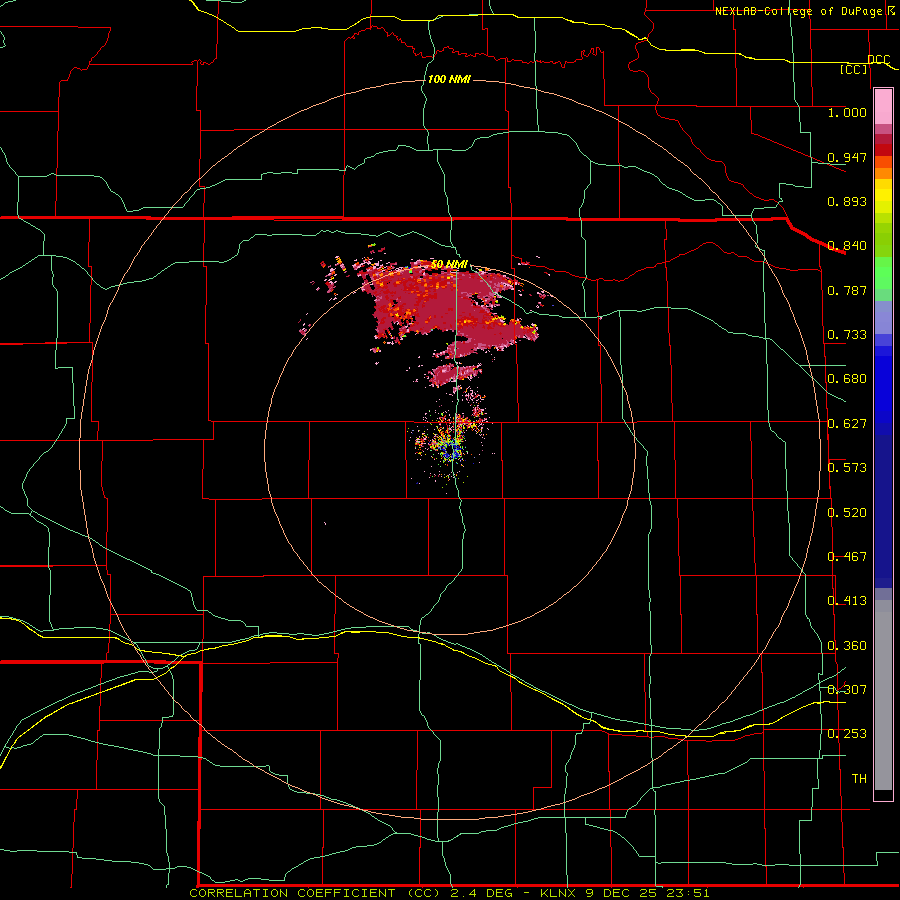Click the 0.680 color scale value
The height and width of the screenshot is (900, 900).
coord(847,379)
